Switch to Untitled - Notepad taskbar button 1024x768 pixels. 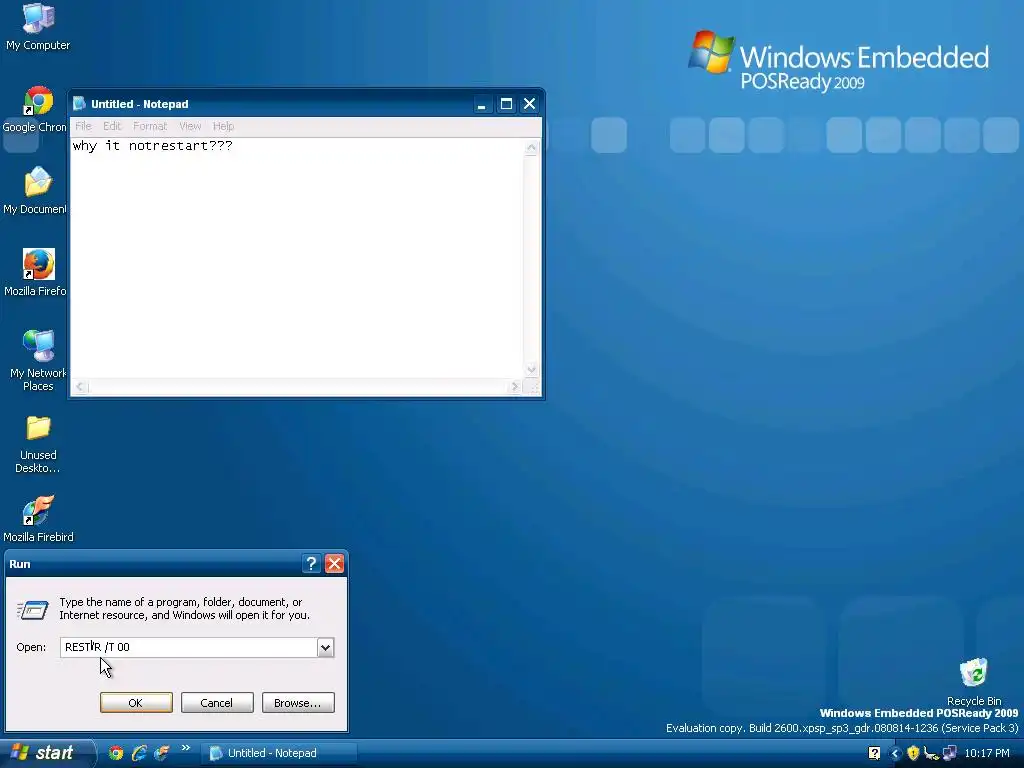pyautogui.click(x=281, y=753)
